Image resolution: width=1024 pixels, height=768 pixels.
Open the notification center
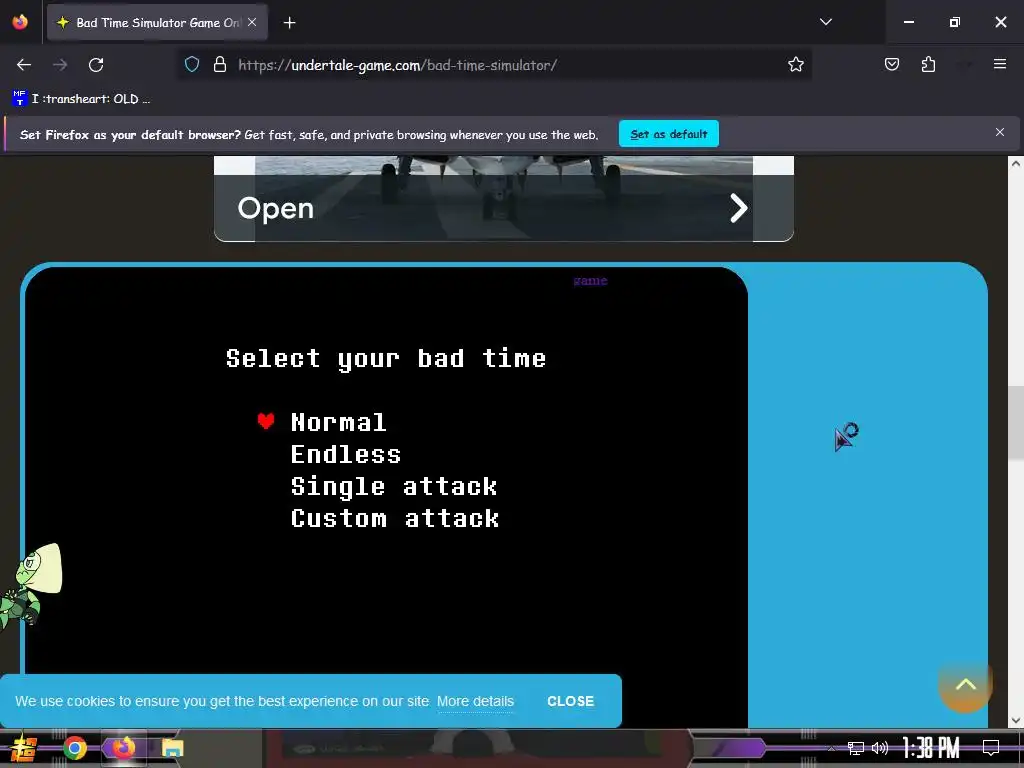coord(991,748)
